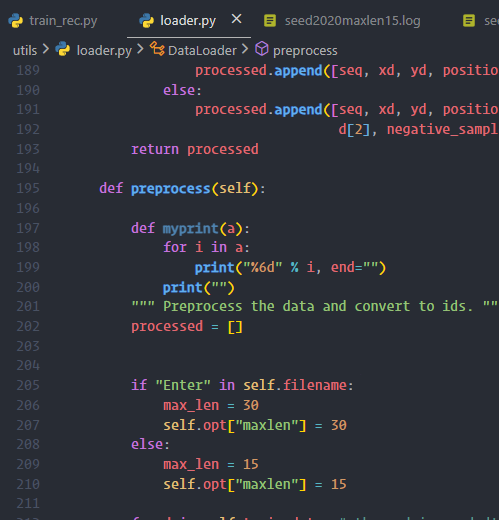
Task: Open the DataLoader class breadcrumb
Action: 202,51
